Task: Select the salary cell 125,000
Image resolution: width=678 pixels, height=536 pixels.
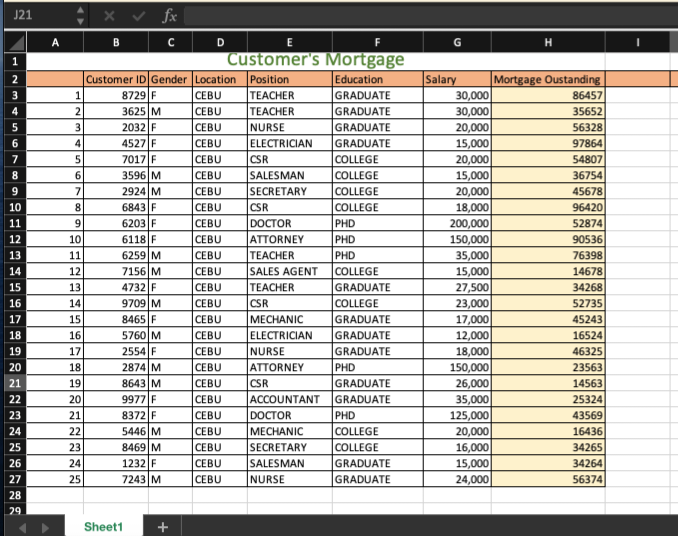Action: point(457,415)
